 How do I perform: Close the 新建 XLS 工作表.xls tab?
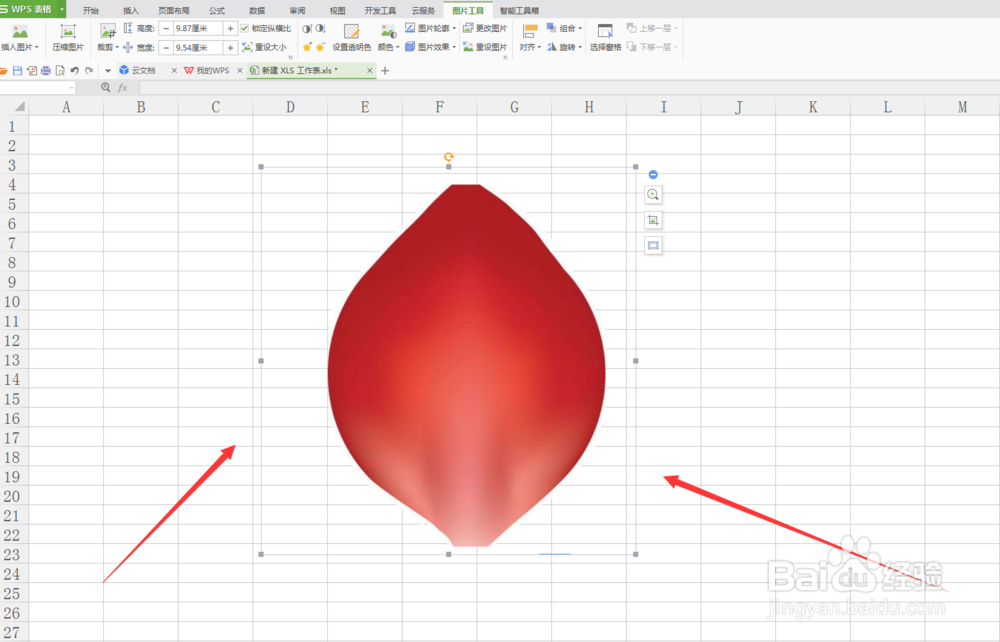point(369,71)
